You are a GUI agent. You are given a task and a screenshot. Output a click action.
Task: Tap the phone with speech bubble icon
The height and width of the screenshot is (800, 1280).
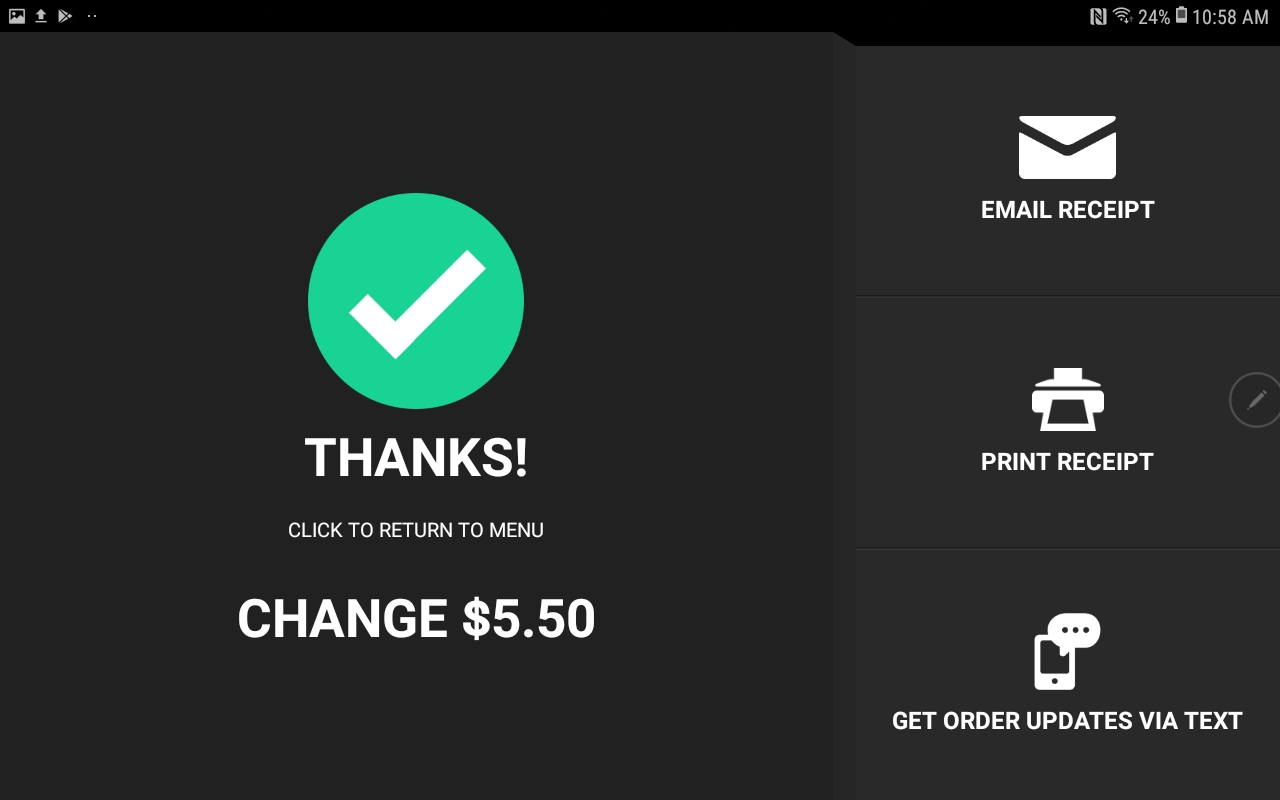point(1067,651)
